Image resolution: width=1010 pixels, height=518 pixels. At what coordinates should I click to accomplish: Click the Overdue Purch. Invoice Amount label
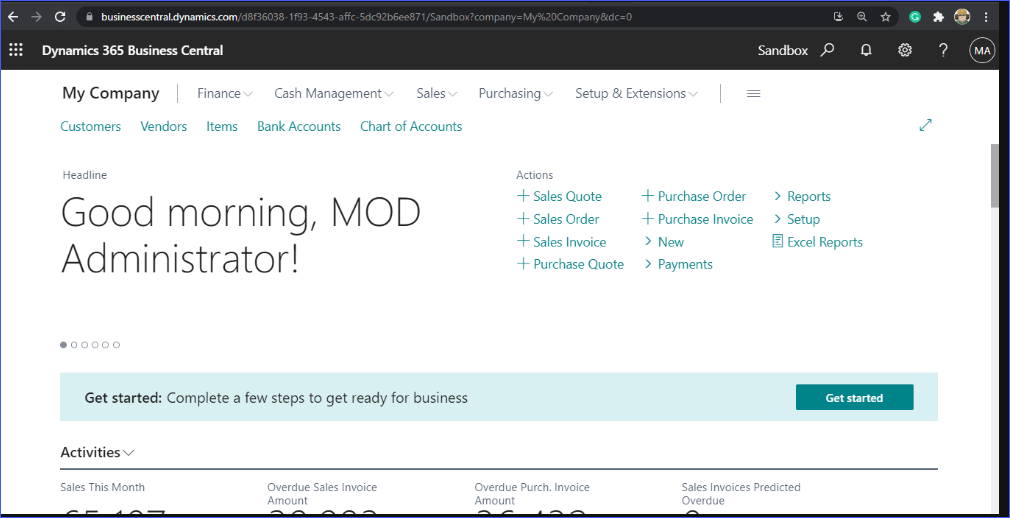click(x=532, y=494)
